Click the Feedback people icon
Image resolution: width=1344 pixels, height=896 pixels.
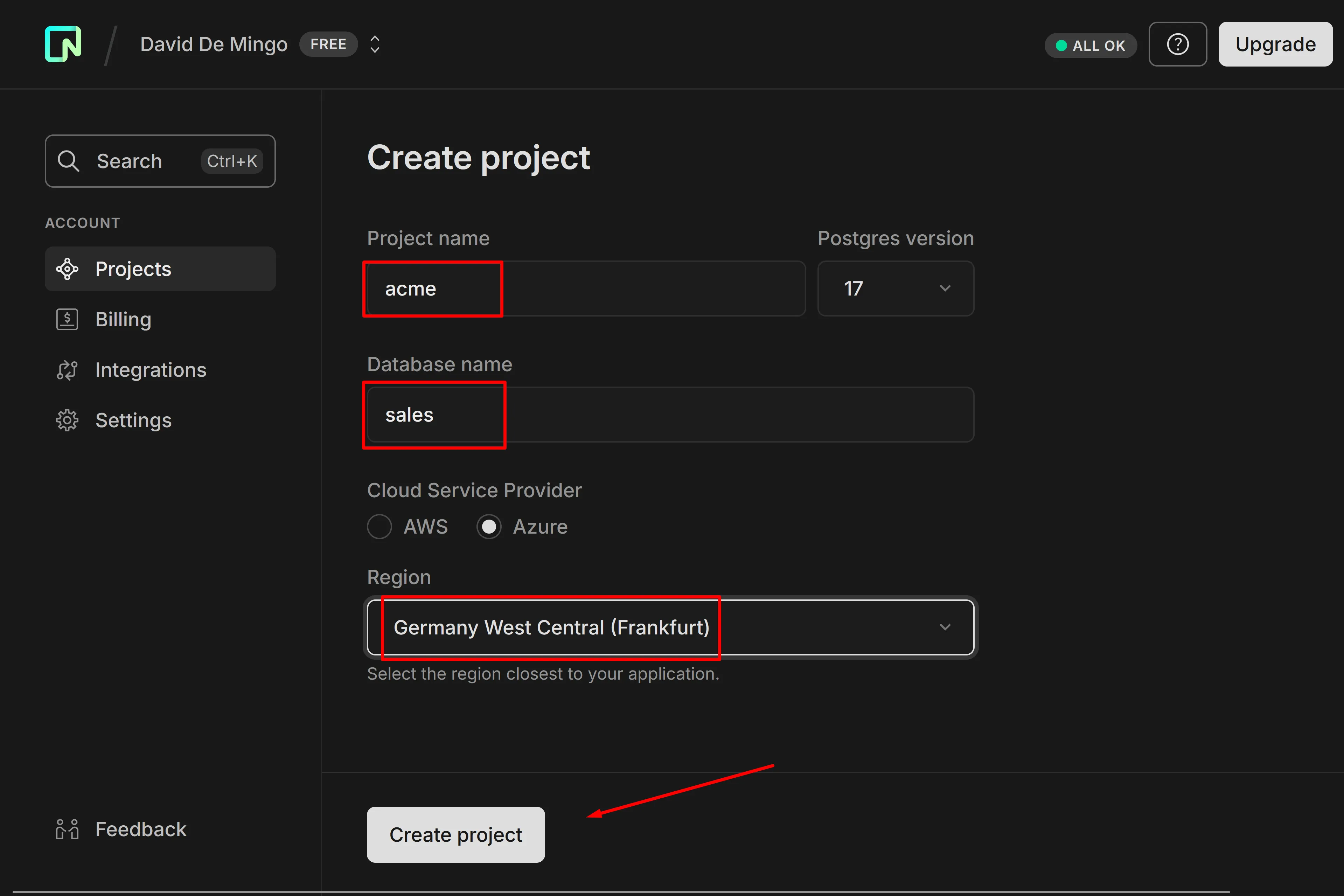click(68, 829)
